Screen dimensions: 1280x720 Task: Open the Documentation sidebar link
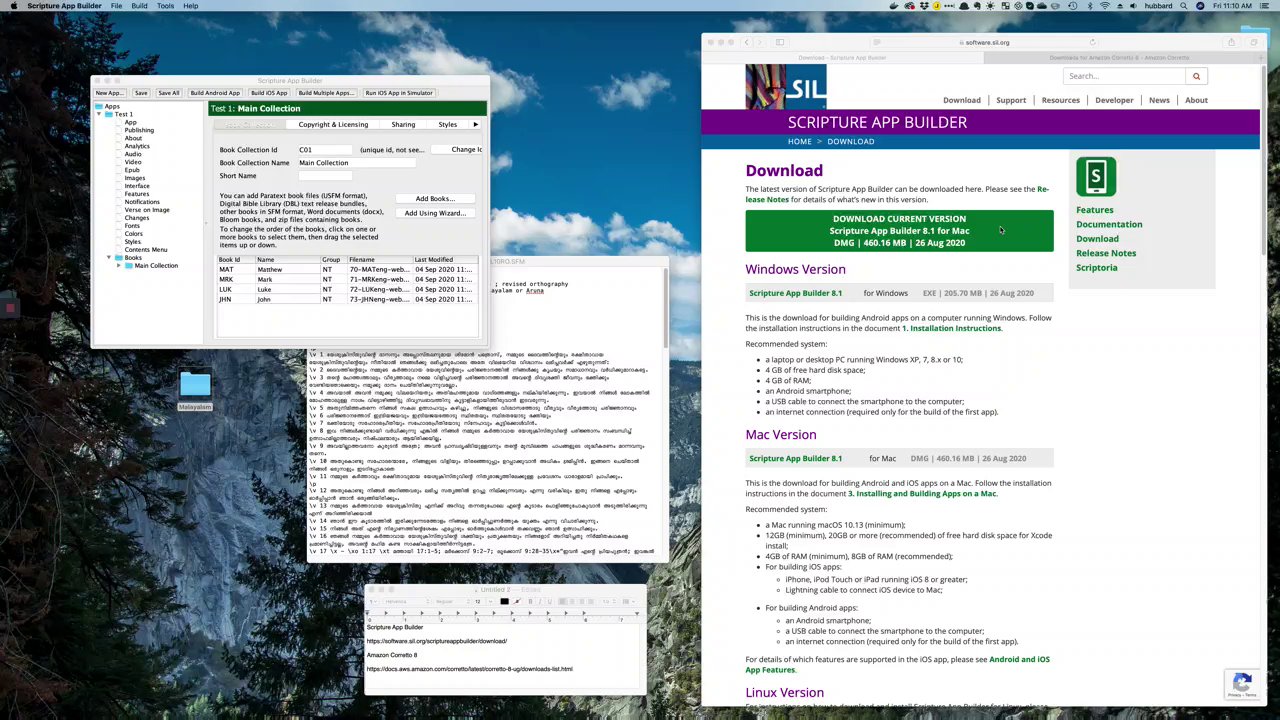tap(1109, 224)
